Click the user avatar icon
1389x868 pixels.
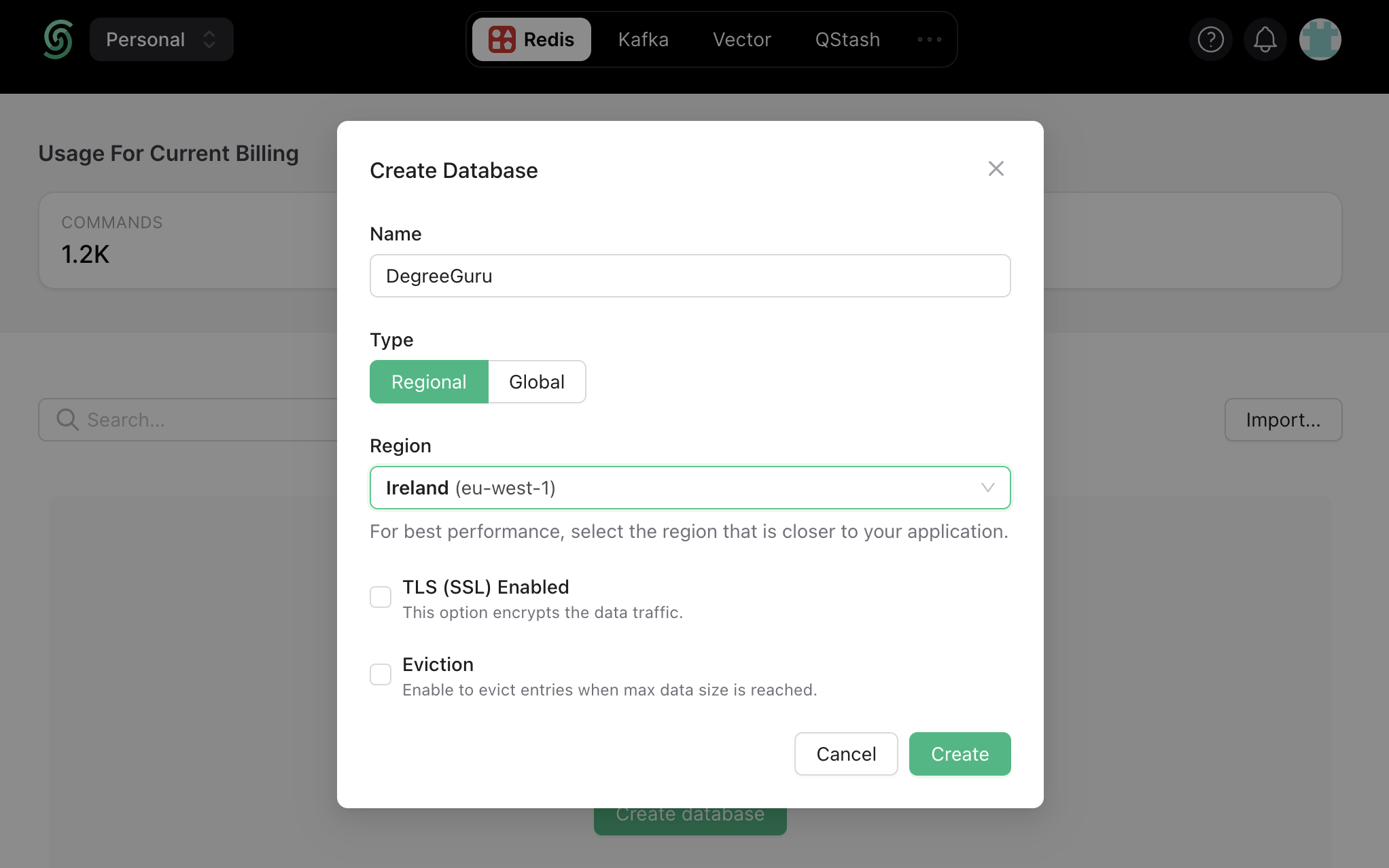1320,39
